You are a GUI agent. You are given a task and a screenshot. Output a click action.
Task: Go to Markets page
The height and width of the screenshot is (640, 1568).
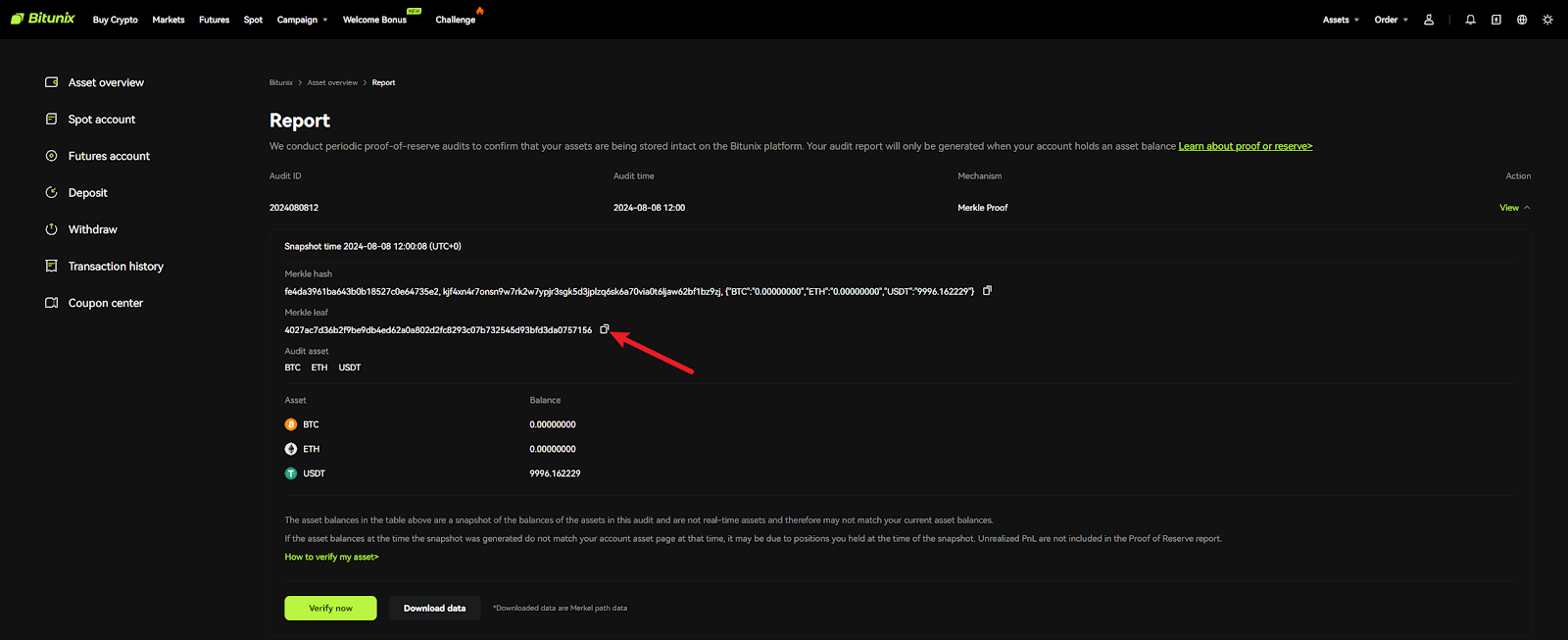coord(169,20)
